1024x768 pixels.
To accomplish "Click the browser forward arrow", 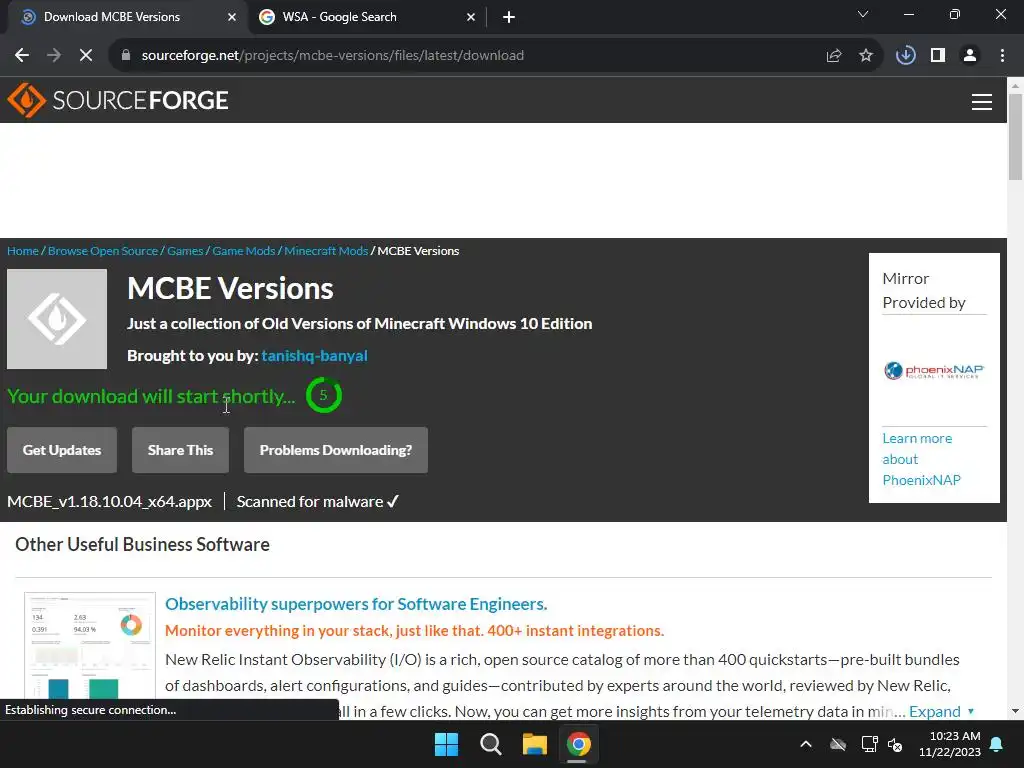I will [x=54, y=56].
